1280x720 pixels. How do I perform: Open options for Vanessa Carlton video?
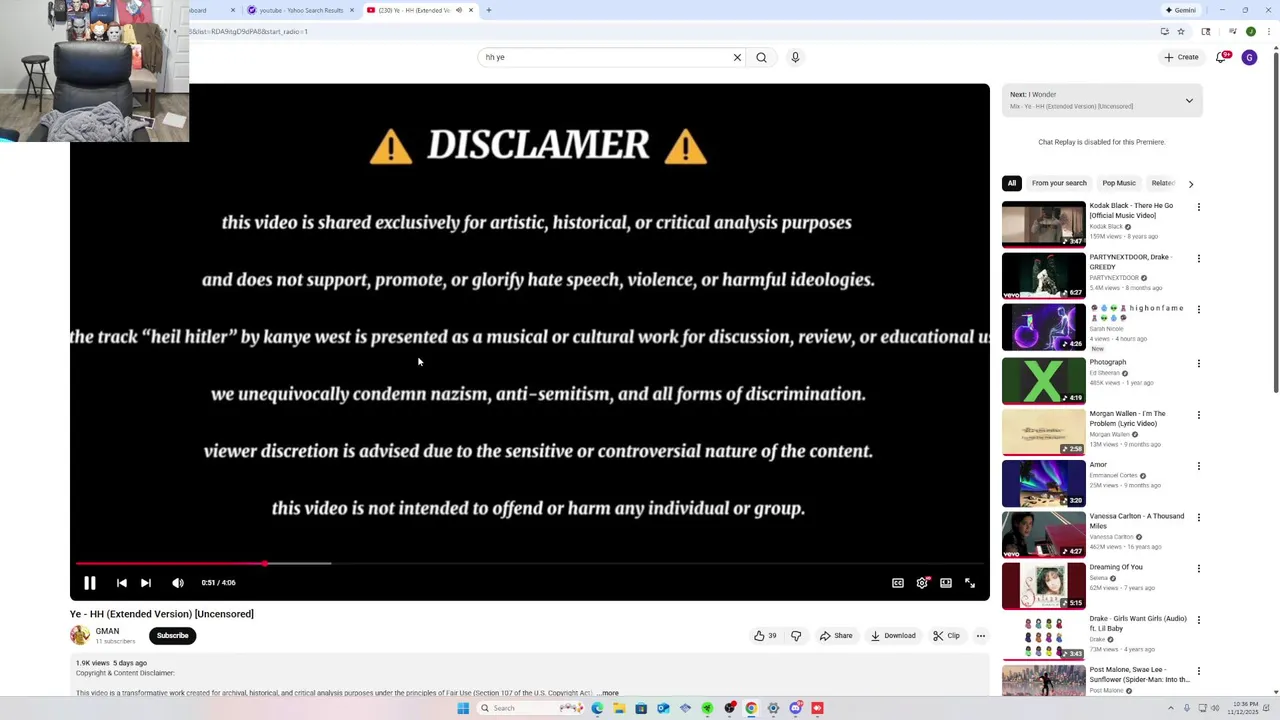(1198, 517)
